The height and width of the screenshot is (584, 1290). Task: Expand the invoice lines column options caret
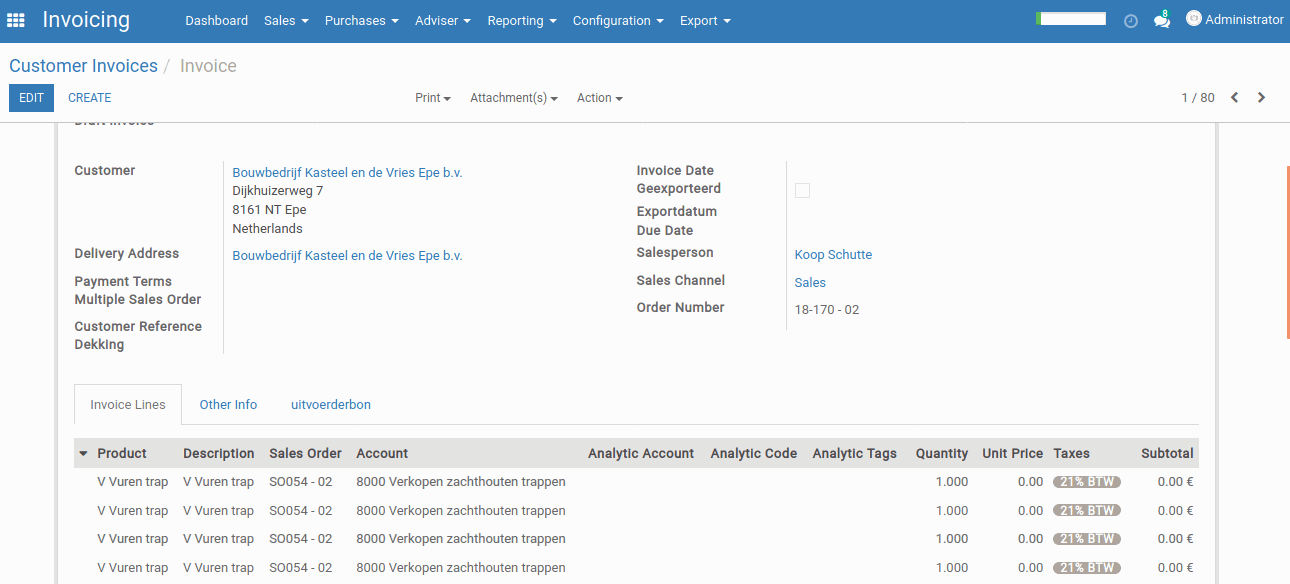pyautogui.click(x=84, y=454)
